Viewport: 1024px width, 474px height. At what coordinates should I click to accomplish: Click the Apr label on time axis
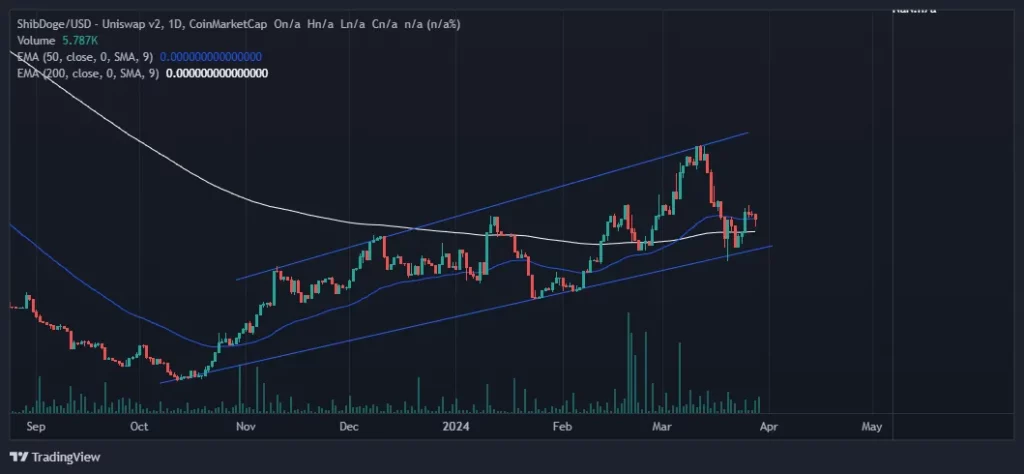click(x=769, y=427)
